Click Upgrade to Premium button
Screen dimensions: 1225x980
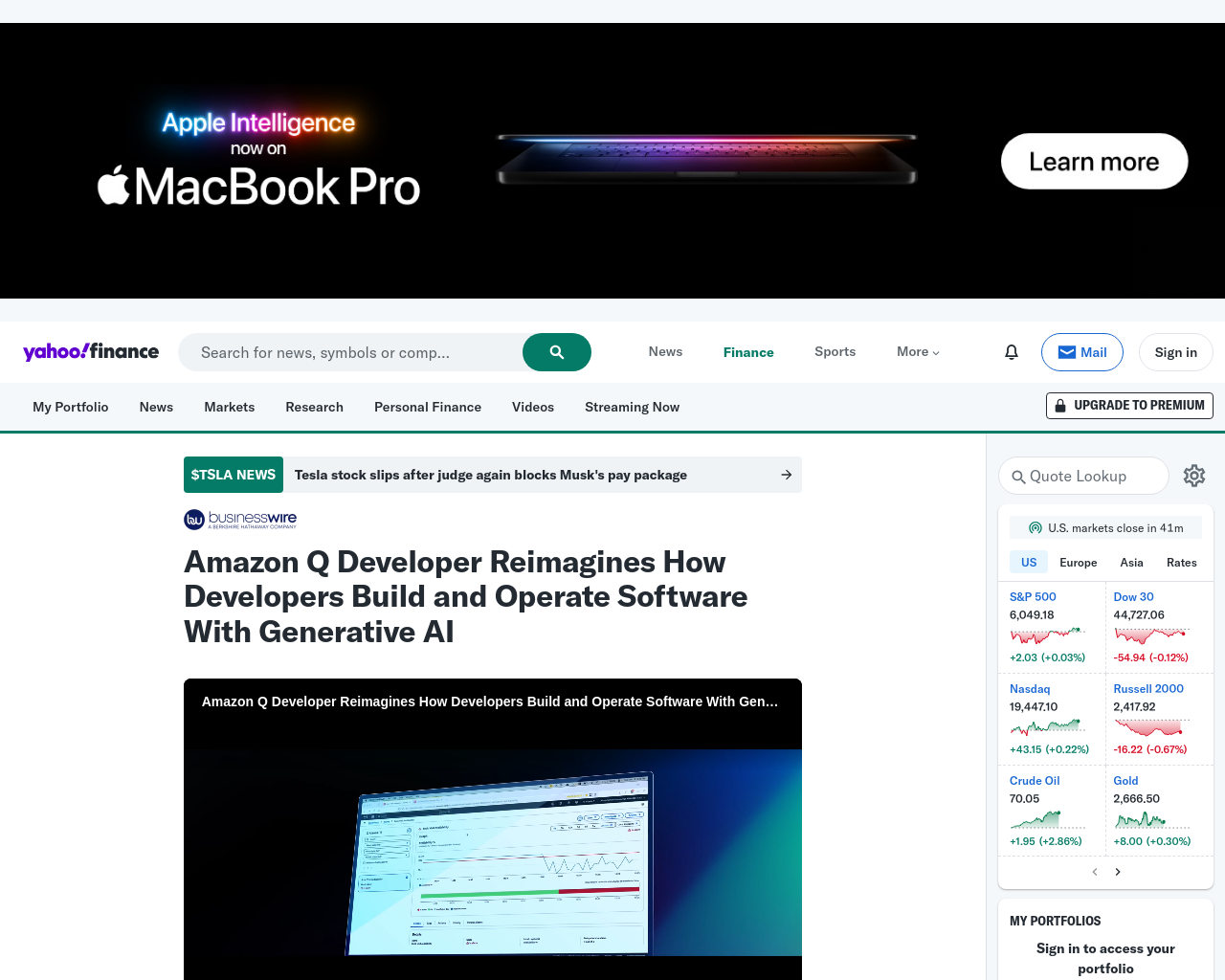[x=1129, y=406]
